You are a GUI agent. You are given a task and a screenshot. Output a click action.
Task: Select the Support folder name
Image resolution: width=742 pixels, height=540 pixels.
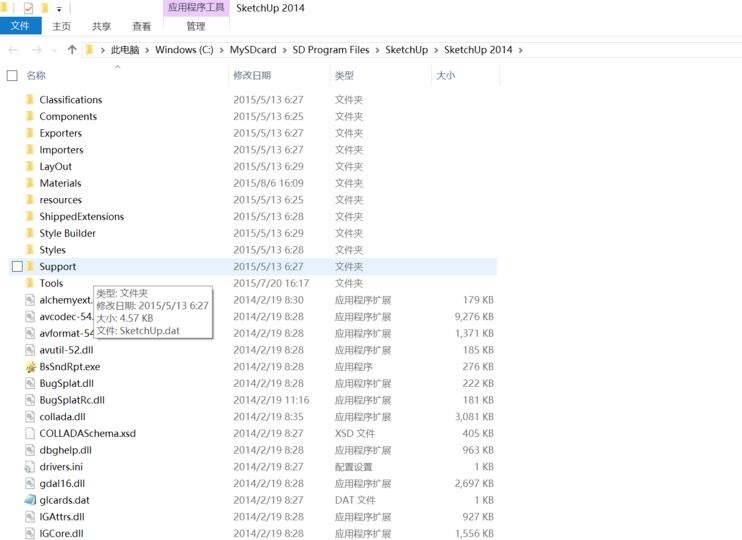58,266
